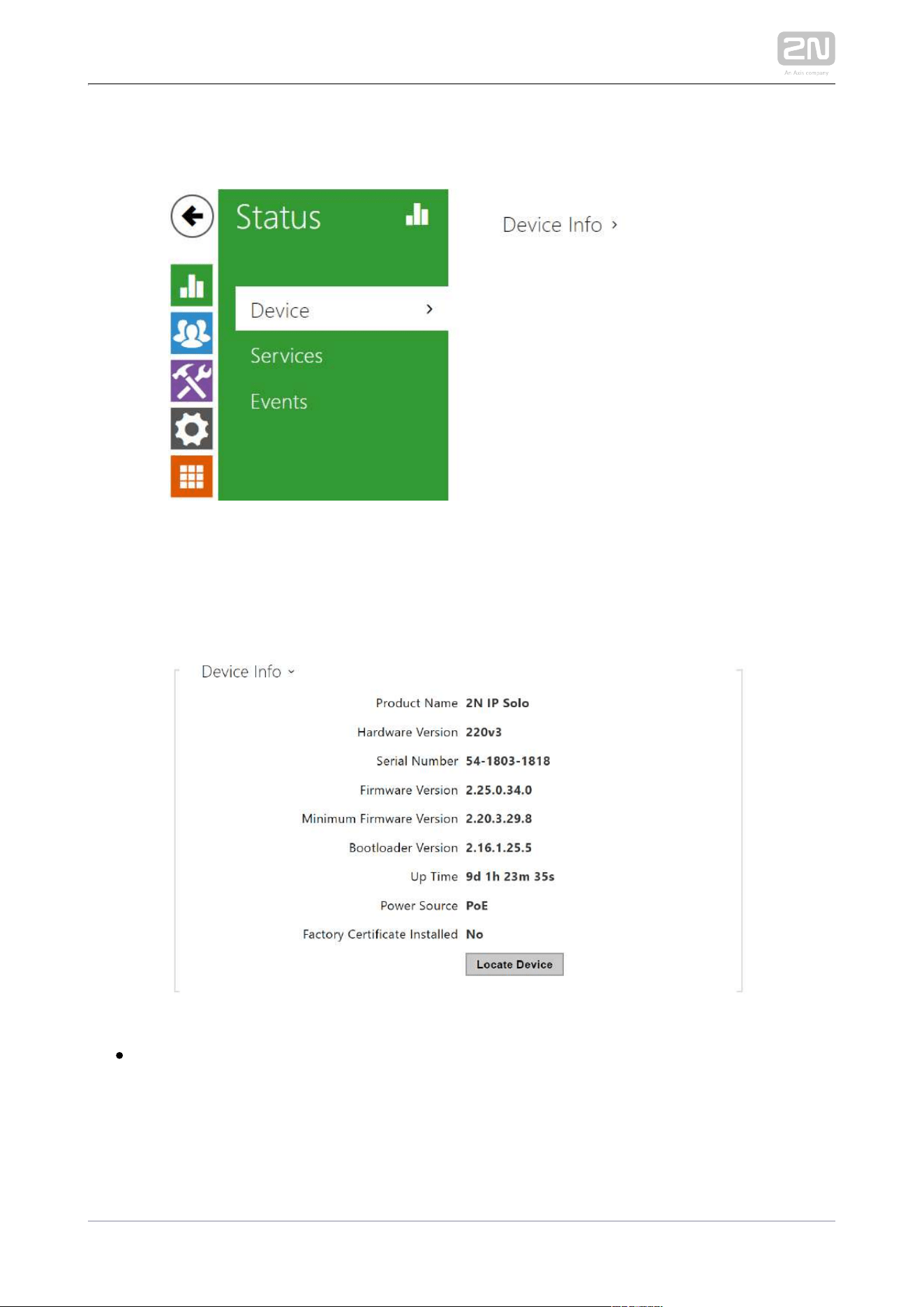Click the firmware version value 2.25.0.34.0
The image size is (924, 1307).
pos(498,790)
